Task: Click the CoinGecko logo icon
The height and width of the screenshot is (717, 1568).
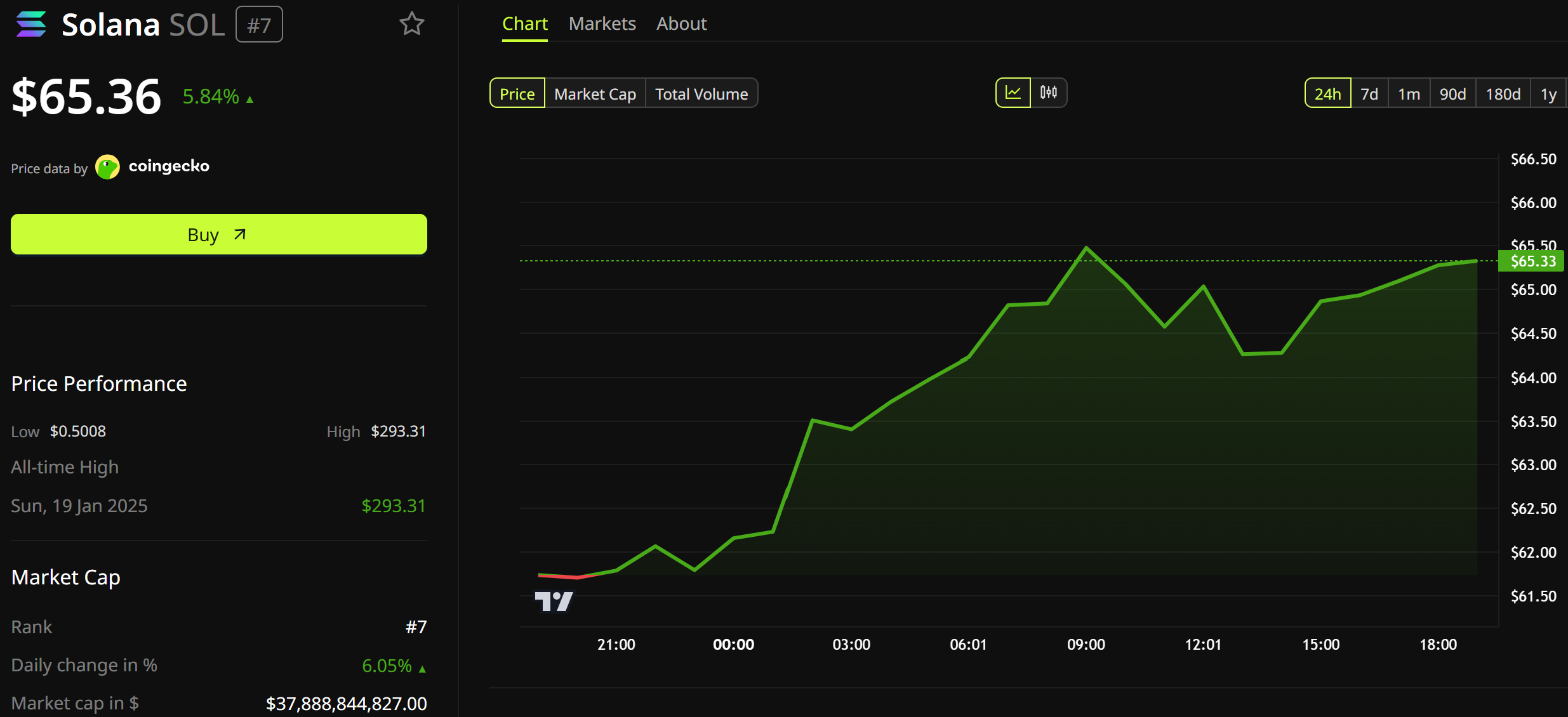Action: (x=107, y=167)
